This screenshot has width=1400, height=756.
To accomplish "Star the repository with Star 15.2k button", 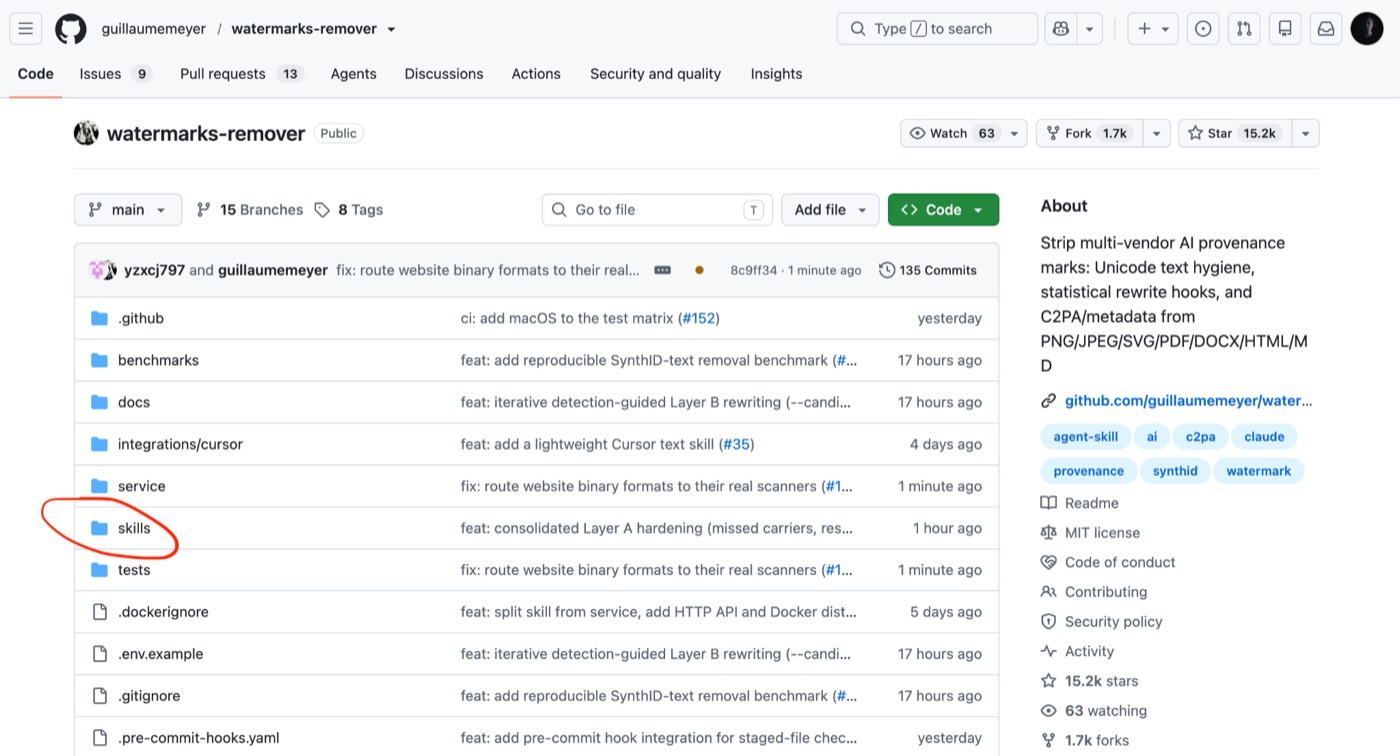I will click(x=1236, y=133).
